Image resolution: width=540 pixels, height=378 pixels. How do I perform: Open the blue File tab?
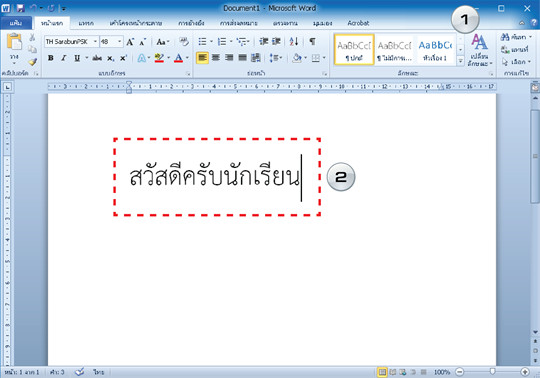point(16,23)
